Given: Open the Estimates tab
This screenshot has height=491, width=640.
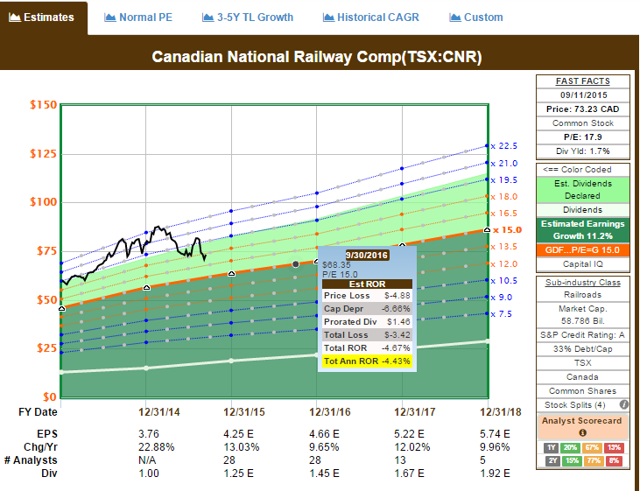Looking at the screenshot, I should [42, 18].
